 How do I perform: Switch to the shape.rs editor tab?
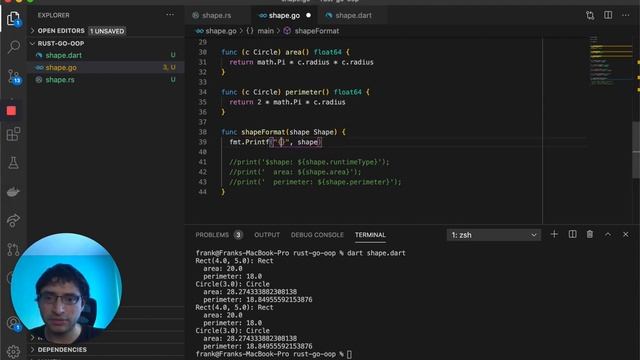216,16
